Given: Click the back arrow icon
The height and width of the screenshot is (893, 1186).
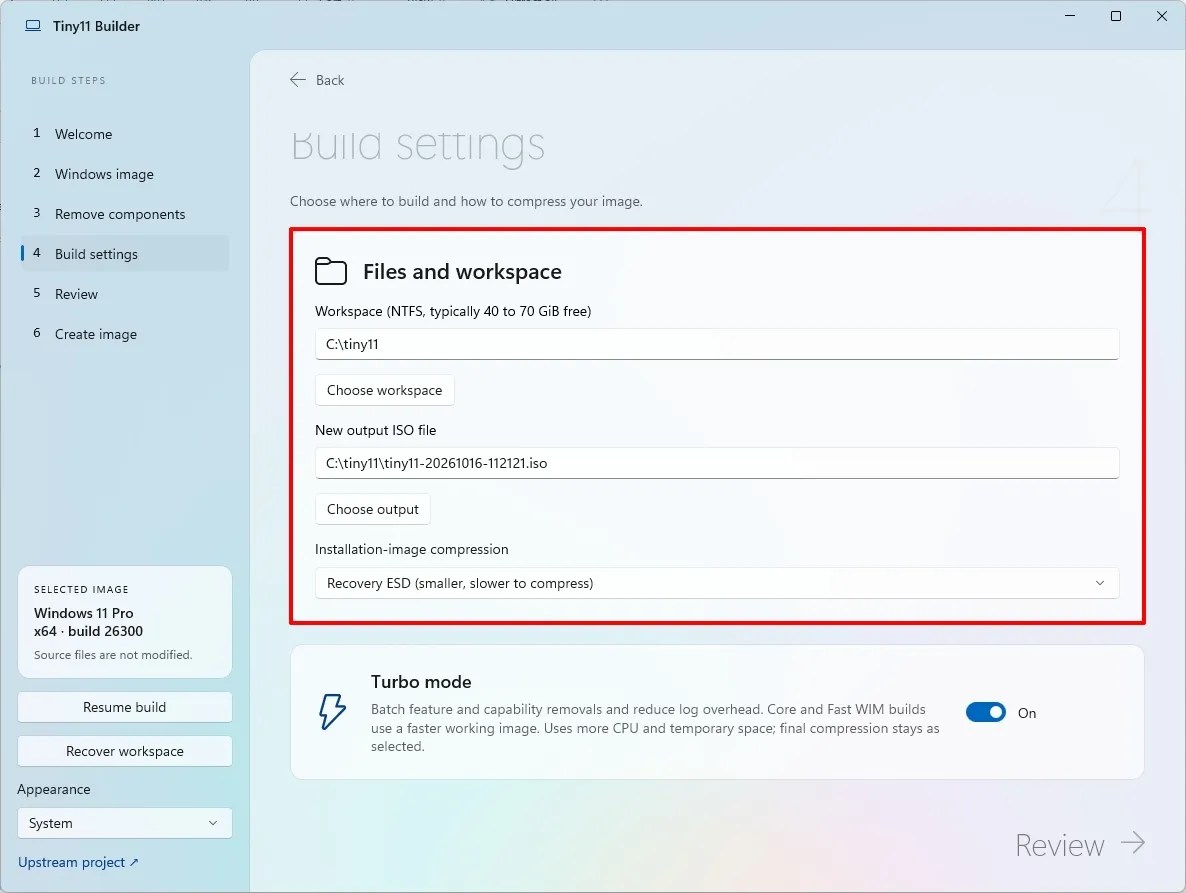Looking at the screenshot, I should (x=297, y=79).
